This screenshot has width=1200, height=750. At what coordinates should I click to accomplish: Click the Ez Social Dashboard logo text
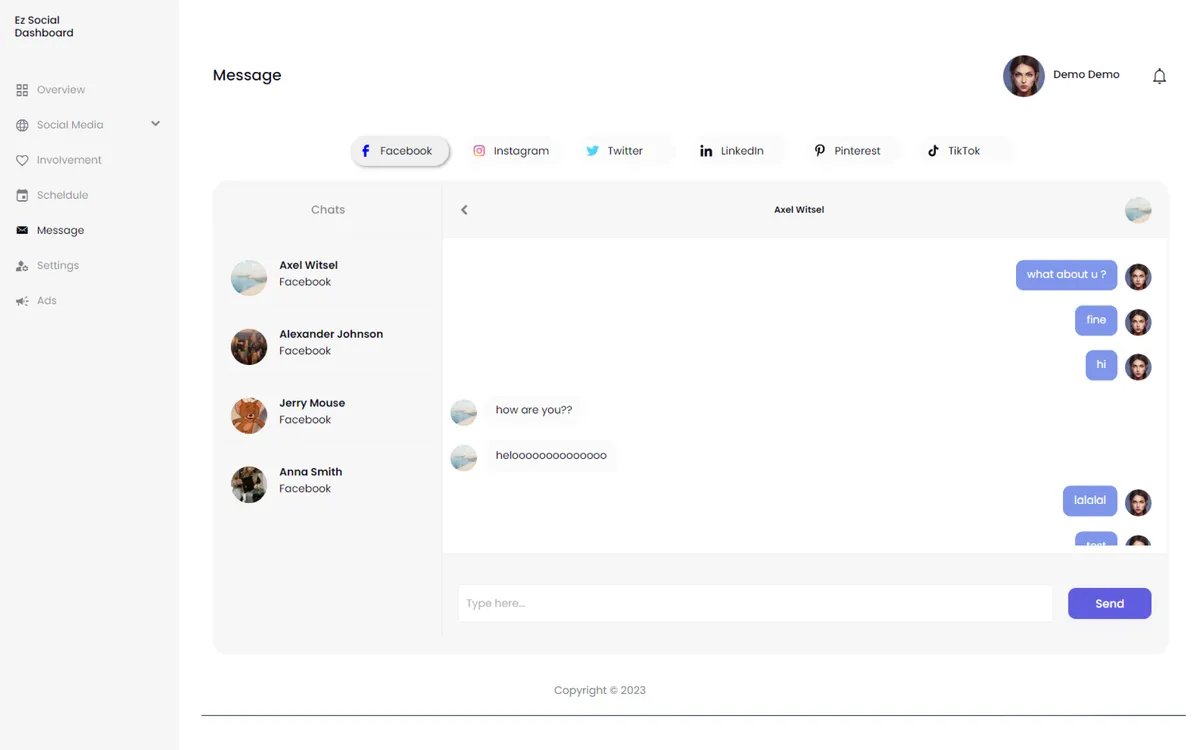[x=44, y=27]
